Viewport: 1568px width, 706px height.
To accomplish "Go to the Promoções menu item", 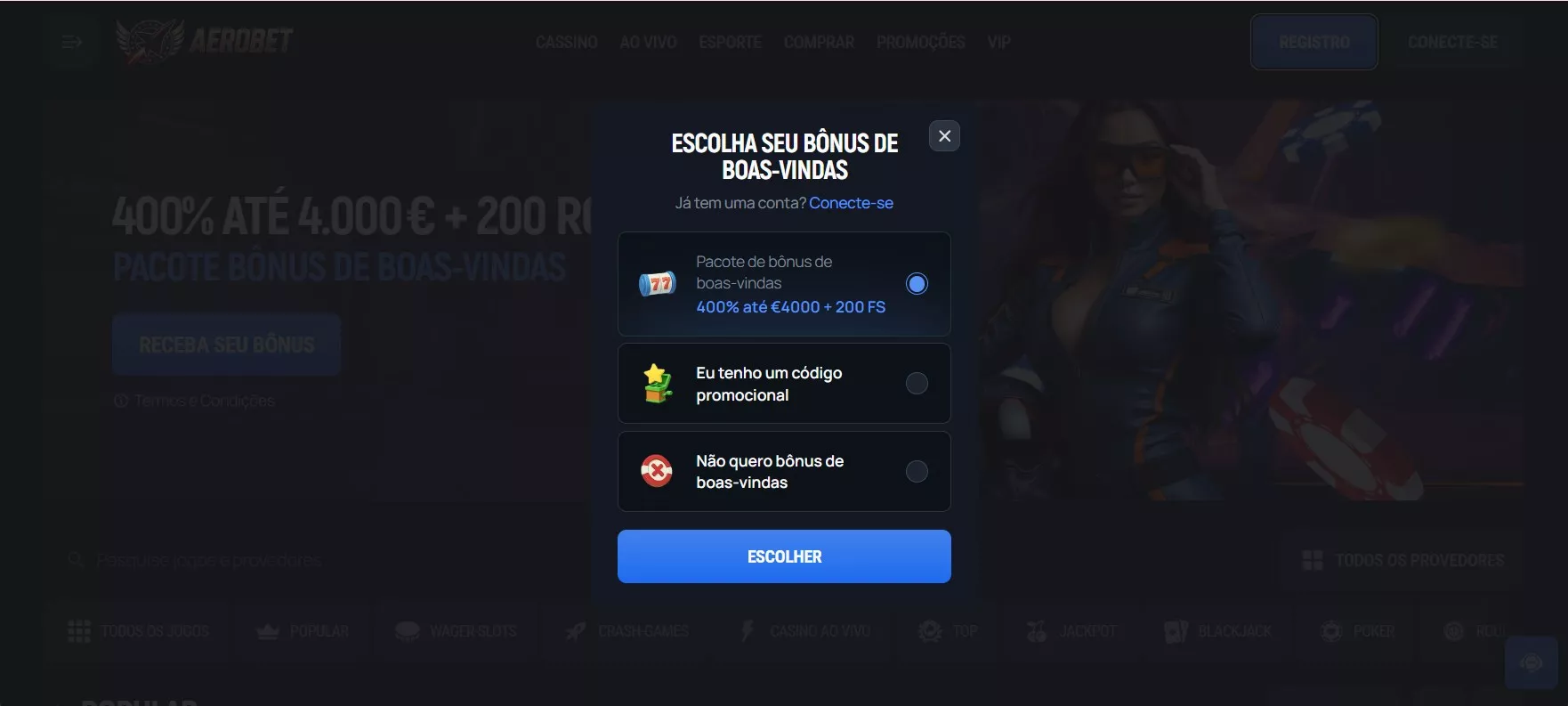I will point(920,42).
